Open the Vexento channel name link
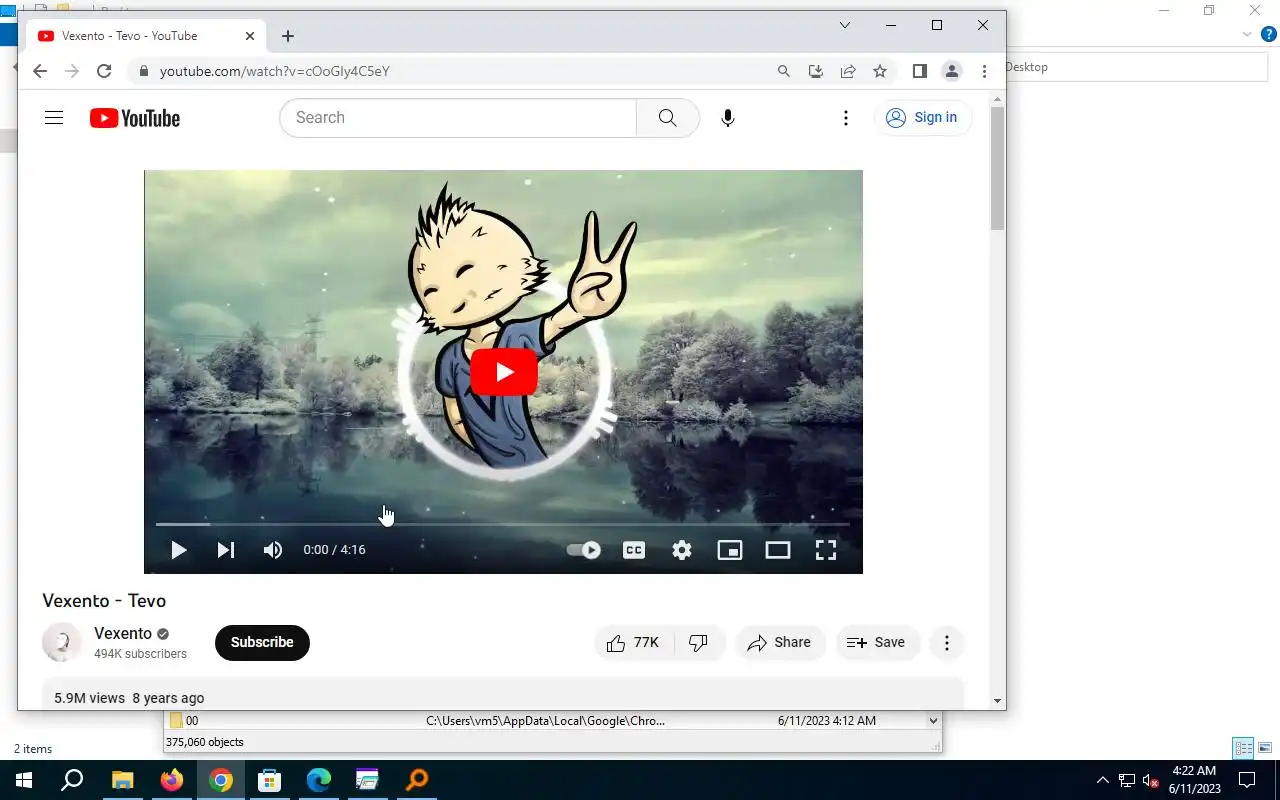The height and width of the screenshot is (800, 1280). point(123,633)
